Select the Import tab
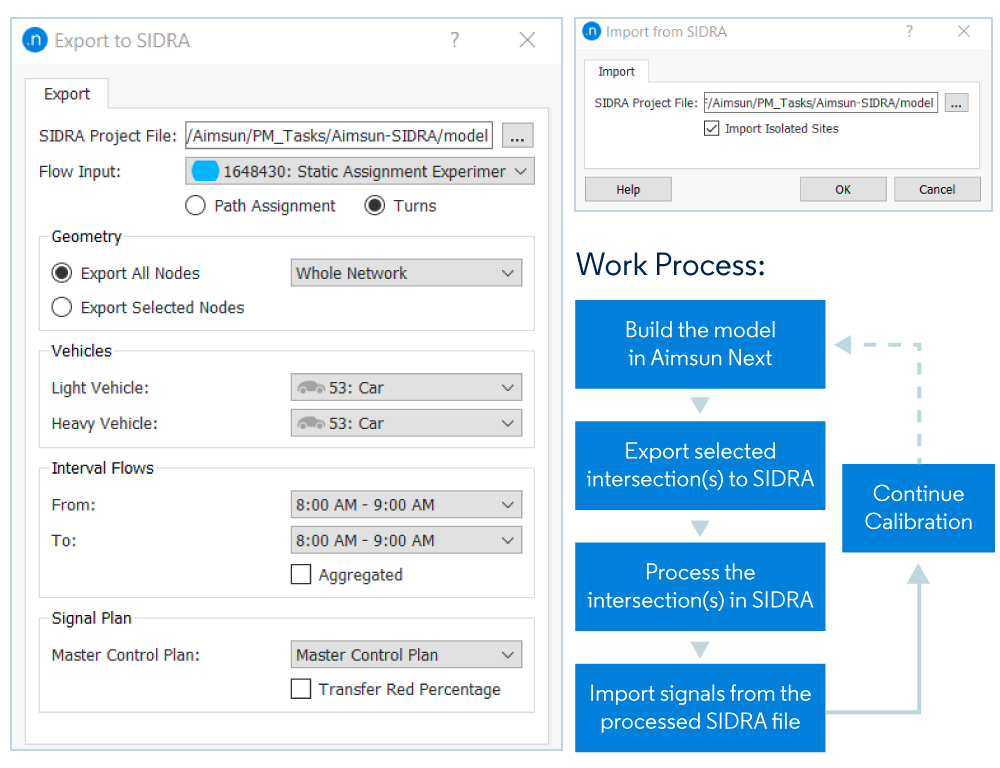The image size is (1000, 768). click(616, 71)
